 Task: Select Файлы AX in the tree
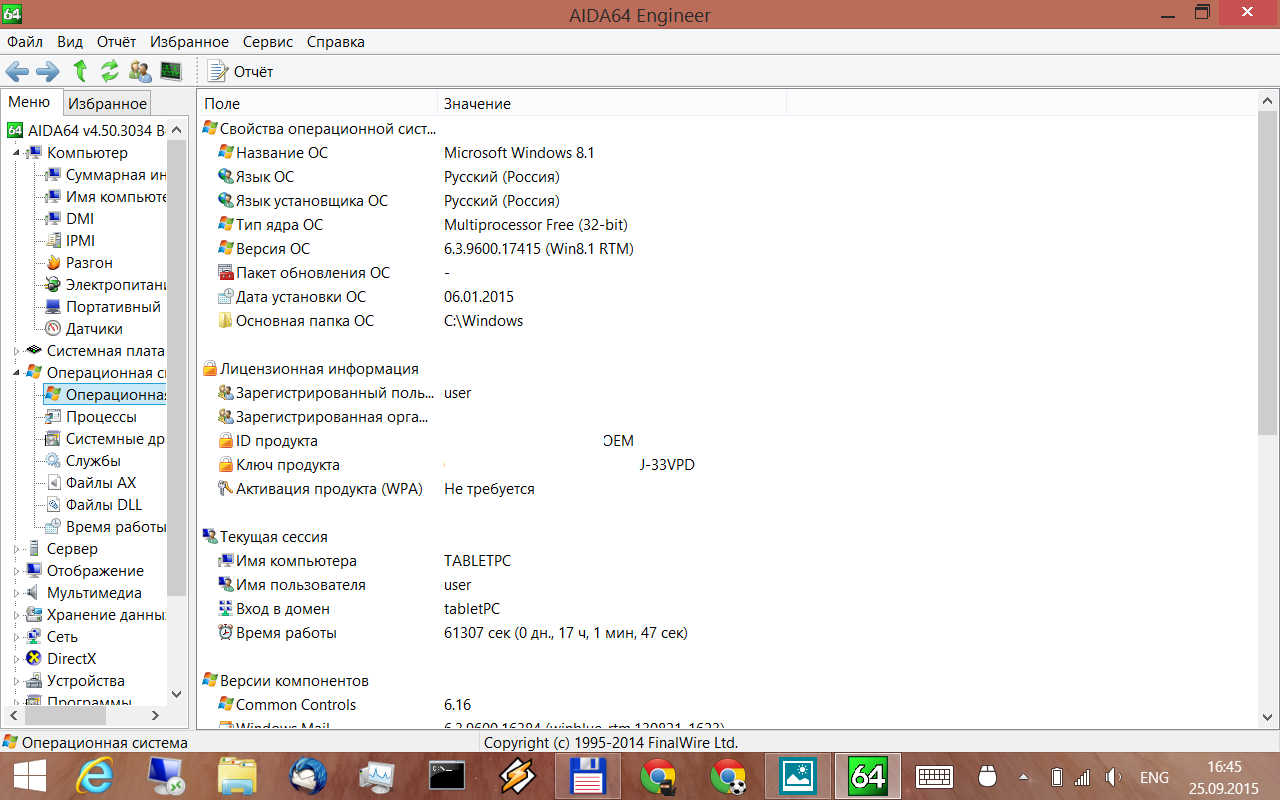pyautogui.click(x=101, y=483)
